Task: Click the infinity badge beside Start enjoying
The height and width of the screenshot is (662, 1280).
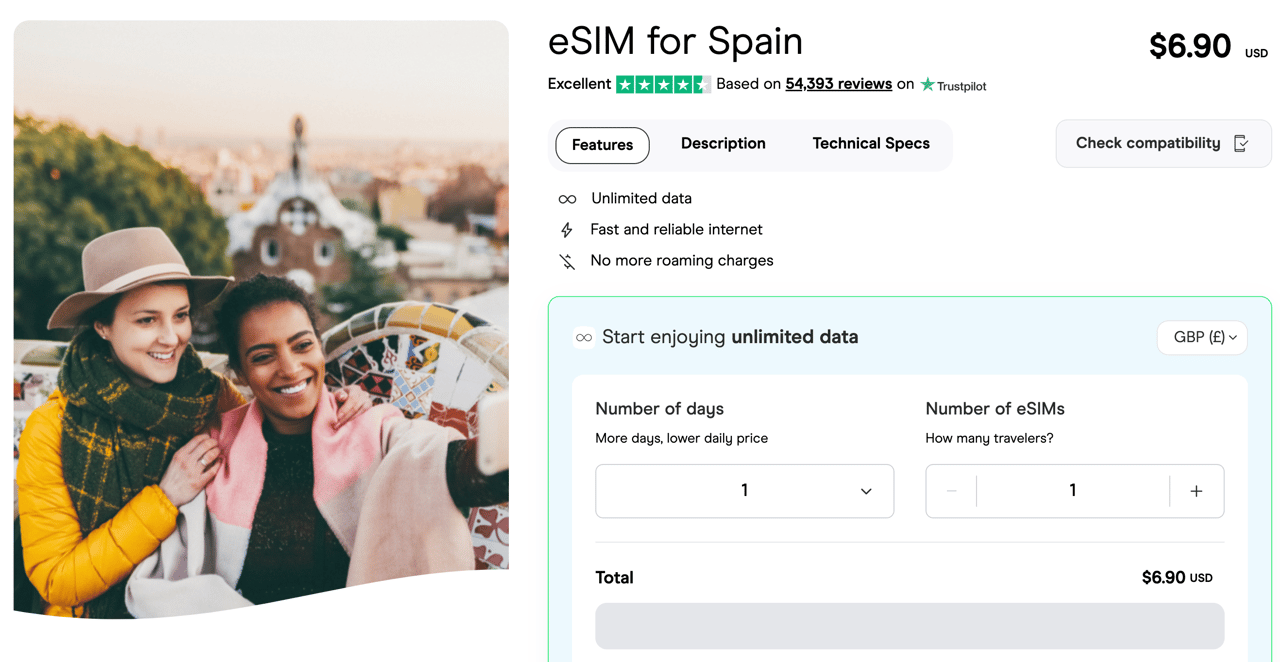Action: pyautogui.click(x=584, y=338)
